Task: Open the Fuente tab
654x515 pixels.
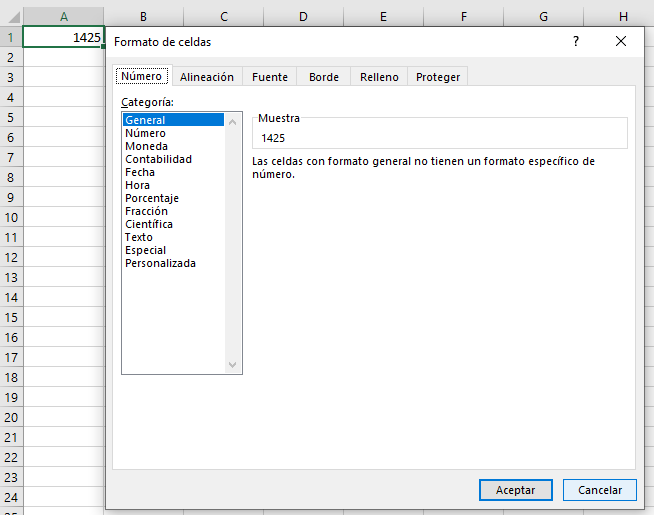Action: 270,77
